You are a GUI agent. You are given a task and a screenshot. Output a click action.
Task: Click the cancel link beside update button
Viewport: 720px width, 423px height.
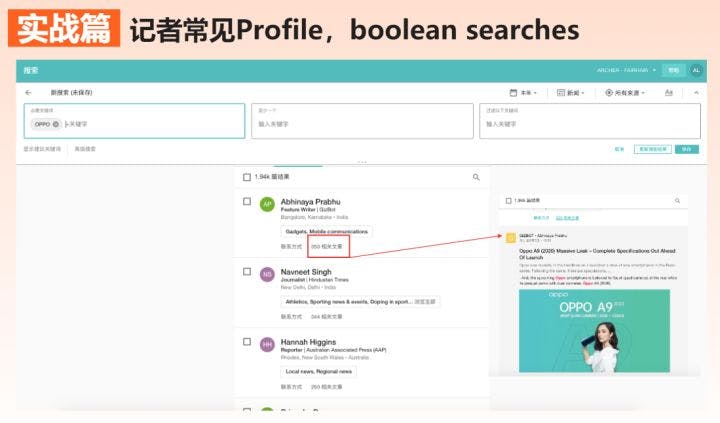pos(619,149)
